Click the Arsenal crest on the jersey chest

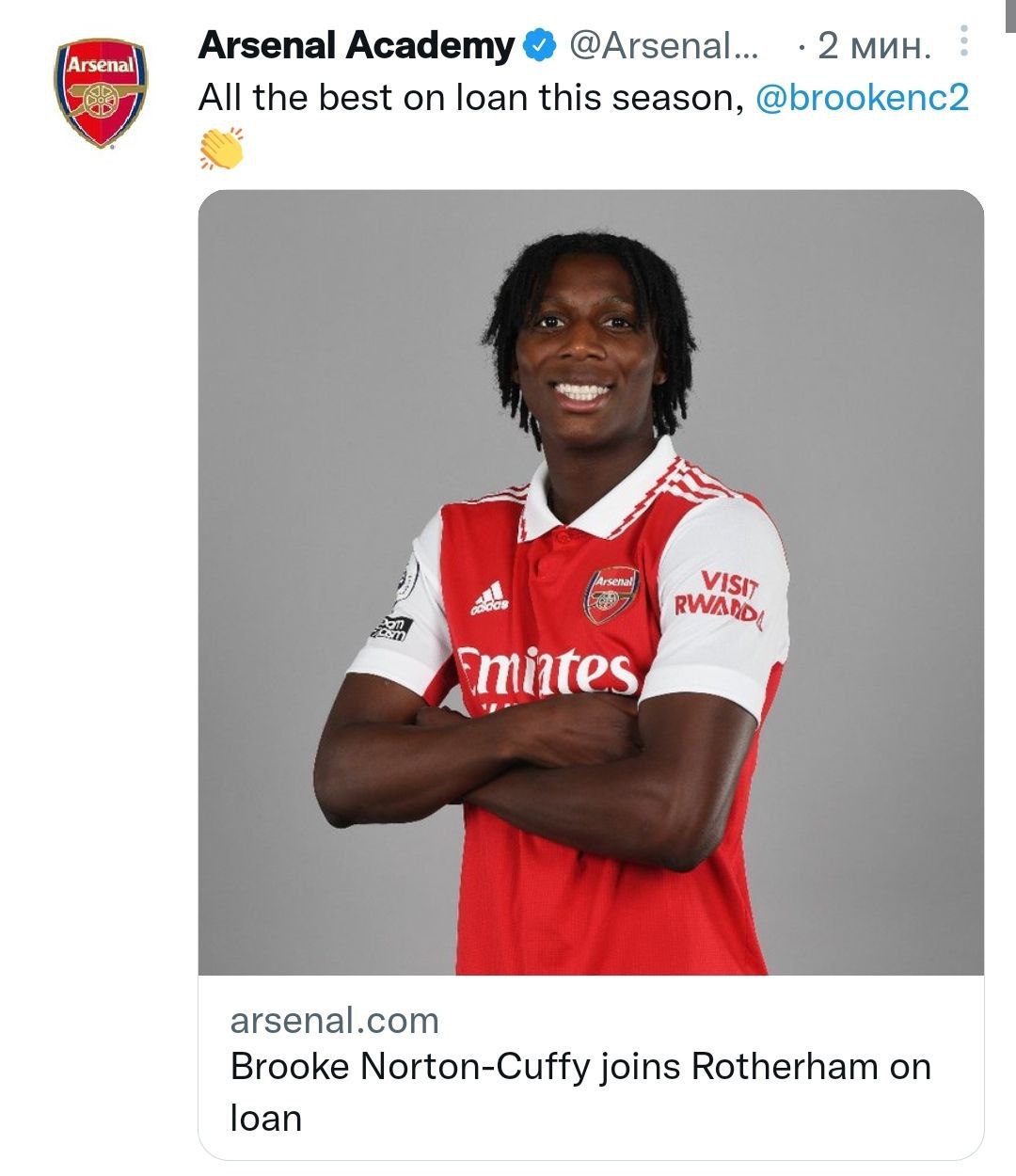click(611, 595)
